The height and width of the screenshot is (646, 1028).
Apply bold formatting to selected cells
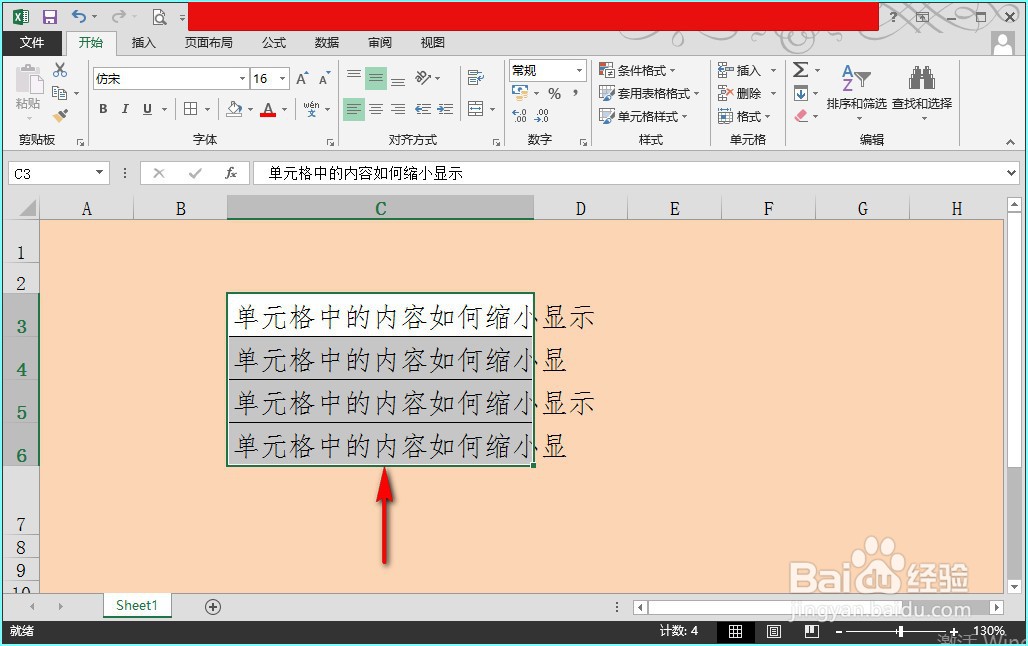103,108
